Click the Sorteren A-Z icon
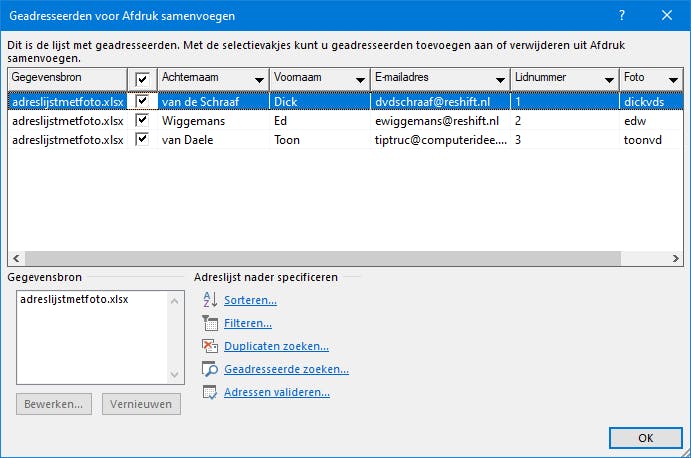This screenshot has width=691, height=458. click(x=209, y=299)
